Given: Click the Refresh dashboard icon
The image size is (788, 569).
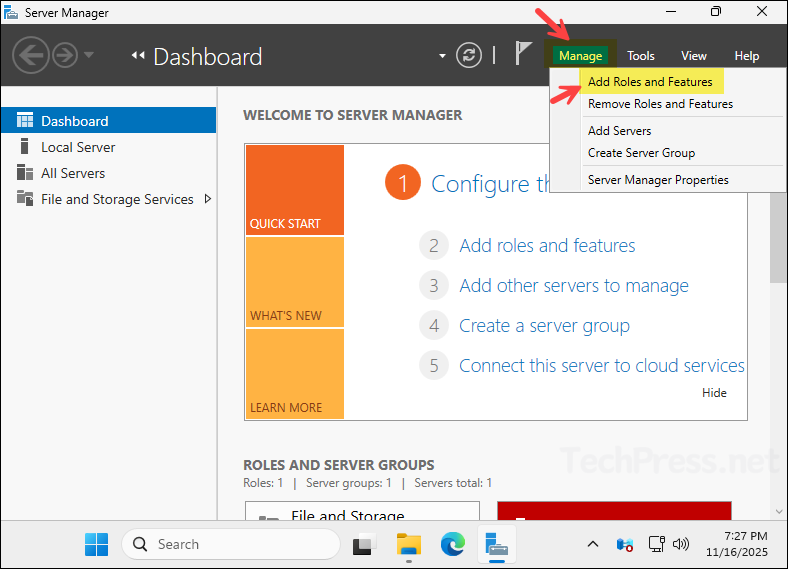Looking at the screenshot, I should point(469,55).
